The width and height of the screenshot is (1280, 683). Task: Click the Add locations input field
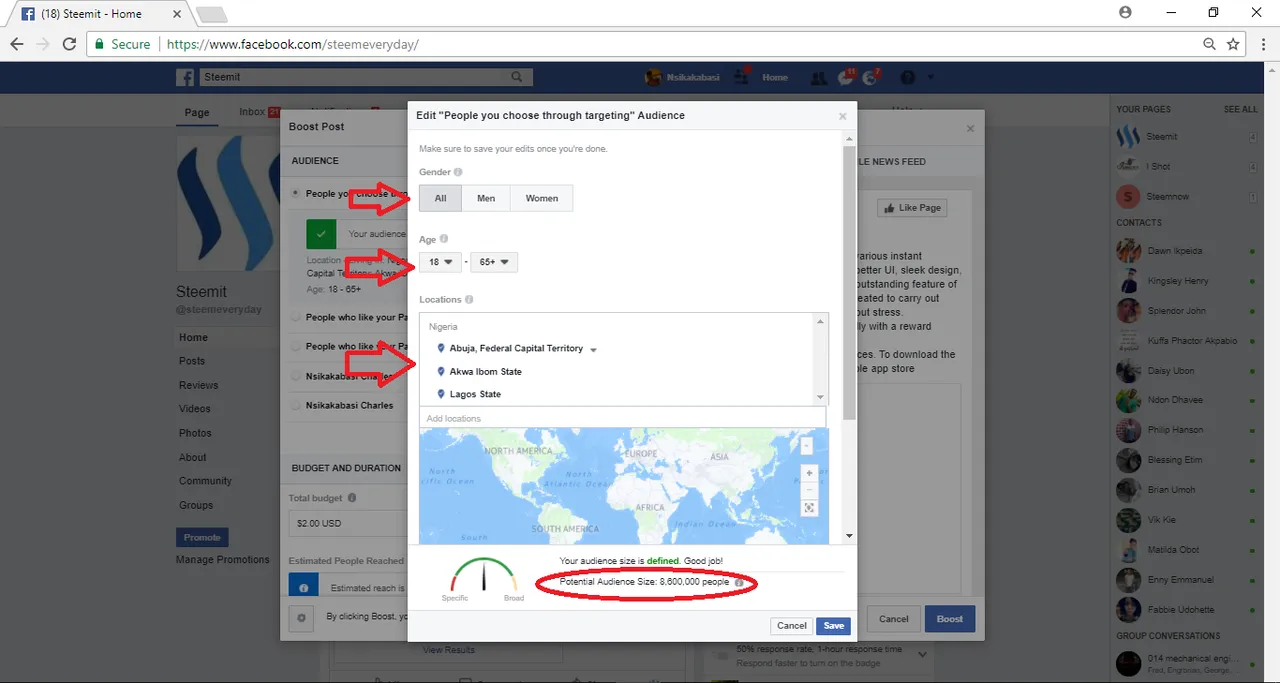click(x=623, y=418)
